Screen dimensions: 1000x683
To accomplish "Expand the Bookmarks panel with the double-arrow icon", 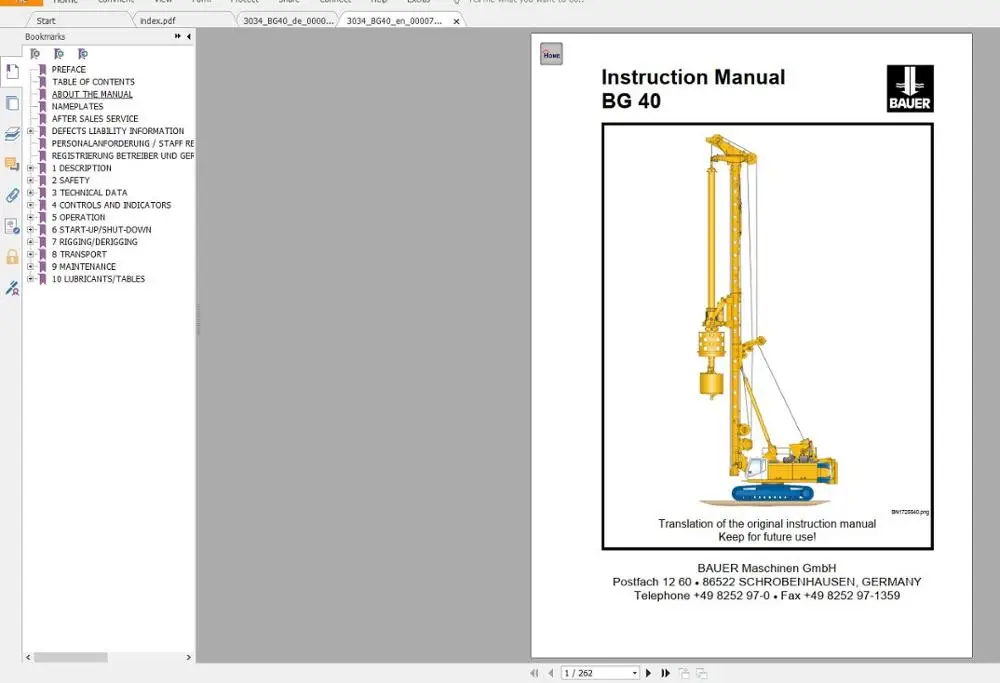I will click(177, 36).
